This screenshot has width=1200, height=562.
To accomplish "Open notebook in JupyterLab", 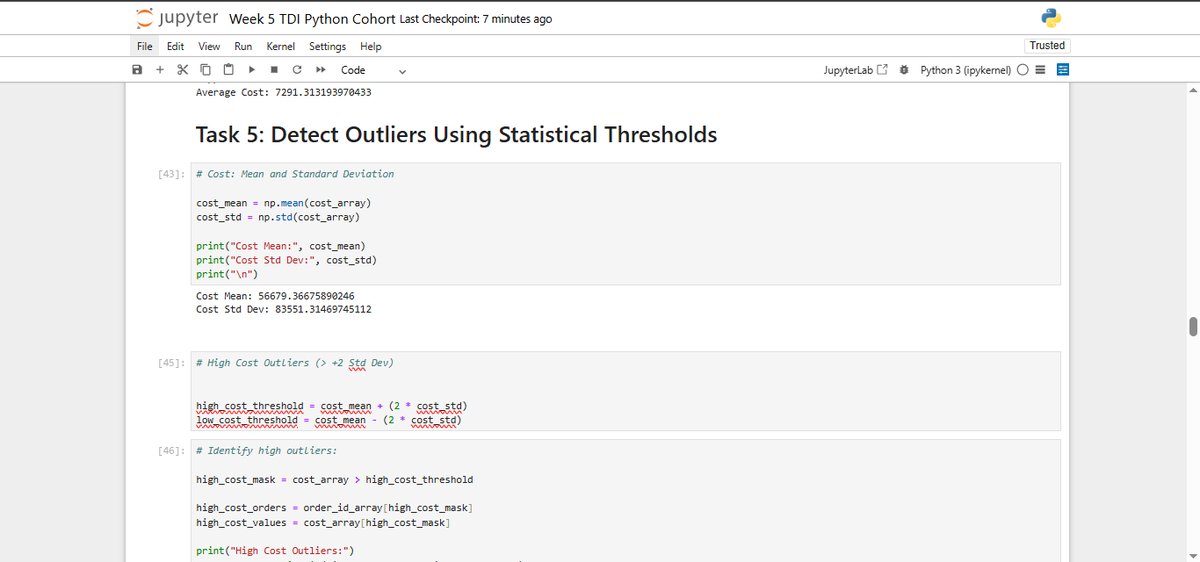I will pyautogui.click(x=856, y=70).
